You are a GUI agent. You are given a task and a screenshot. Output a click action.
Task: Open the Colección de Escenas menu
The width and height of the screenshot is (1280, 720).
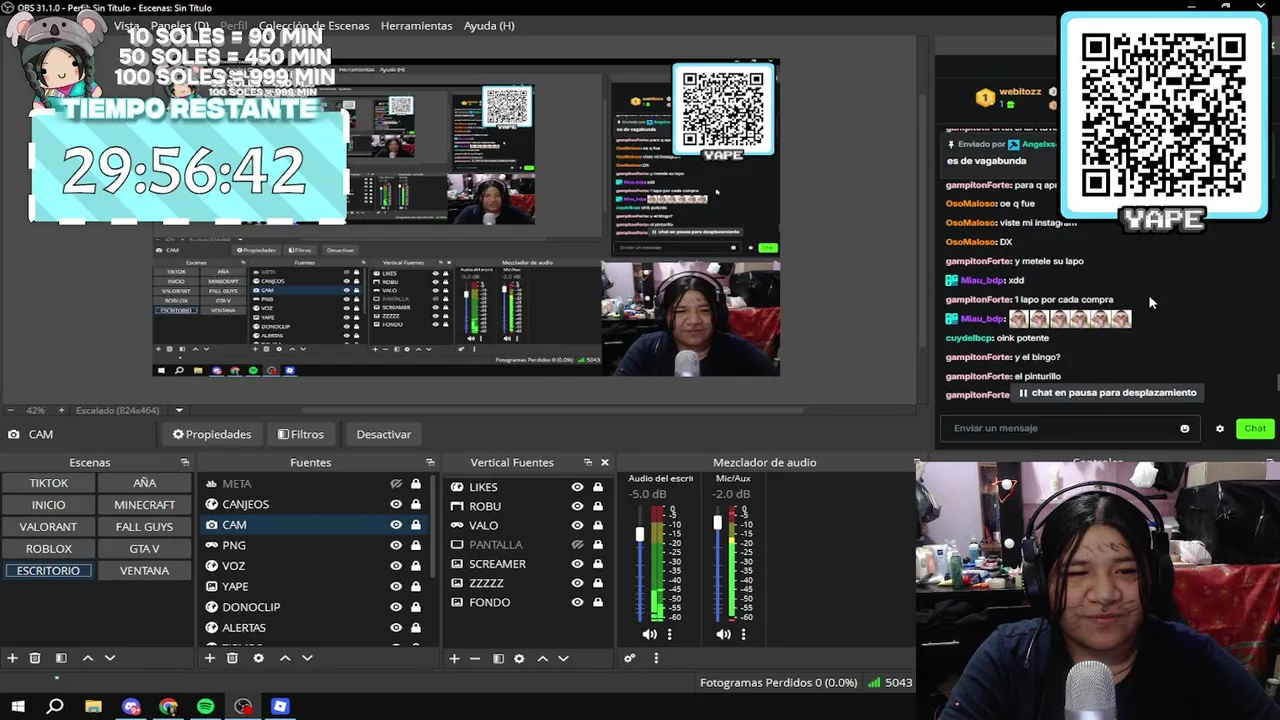[314, 25]
